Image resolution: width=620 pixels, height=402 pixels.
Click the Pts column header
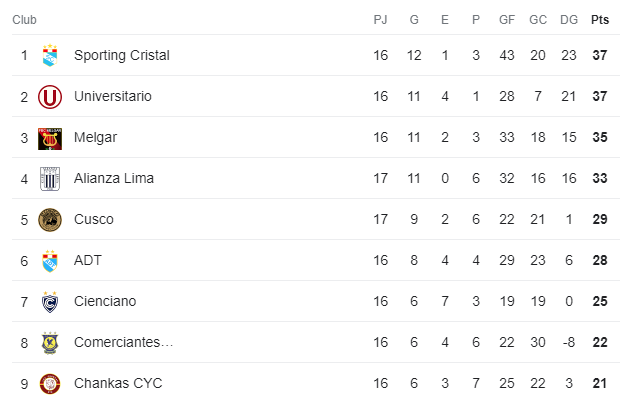tap(600, 20)
